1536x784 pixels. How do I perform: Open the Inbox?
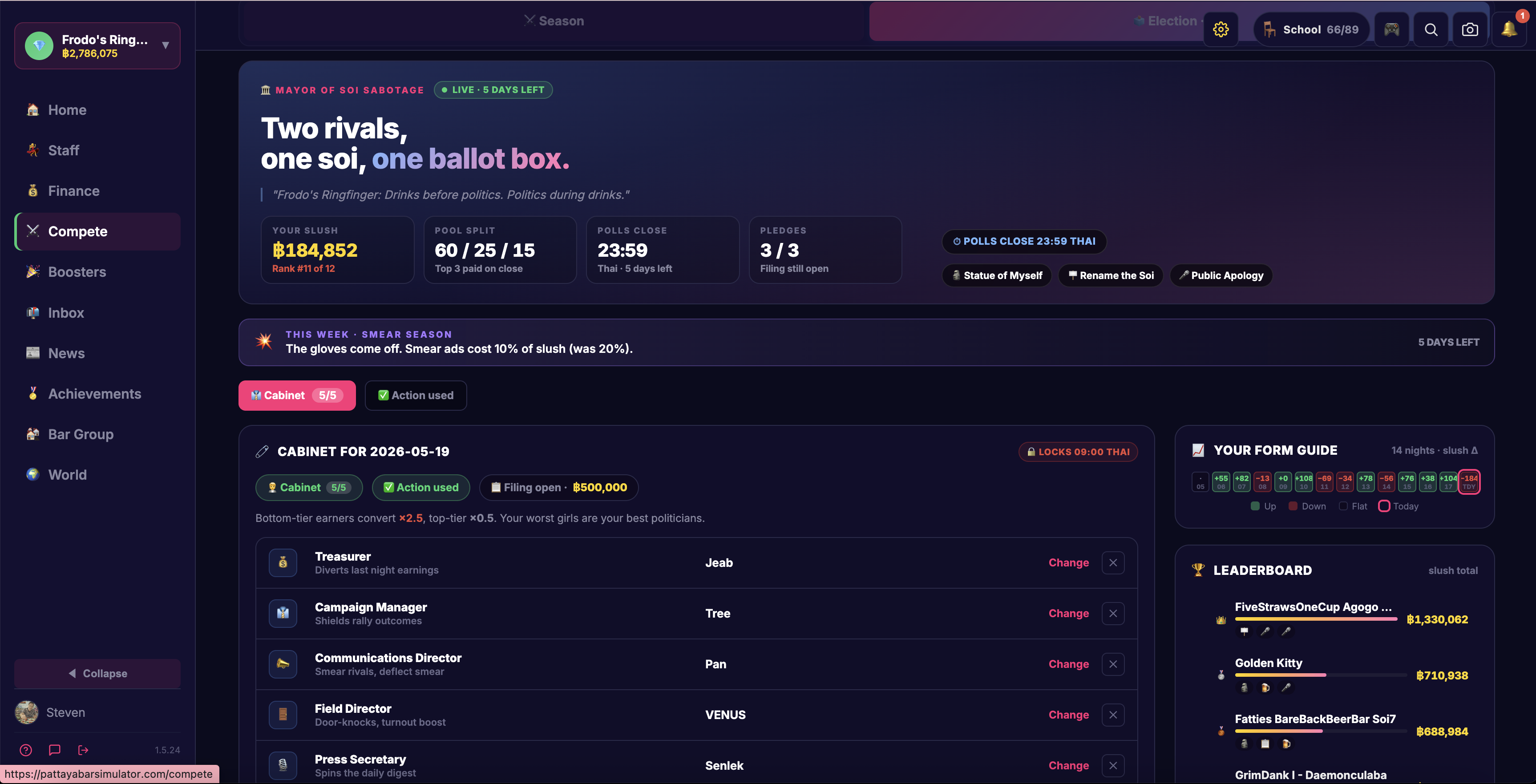(97, 312)
